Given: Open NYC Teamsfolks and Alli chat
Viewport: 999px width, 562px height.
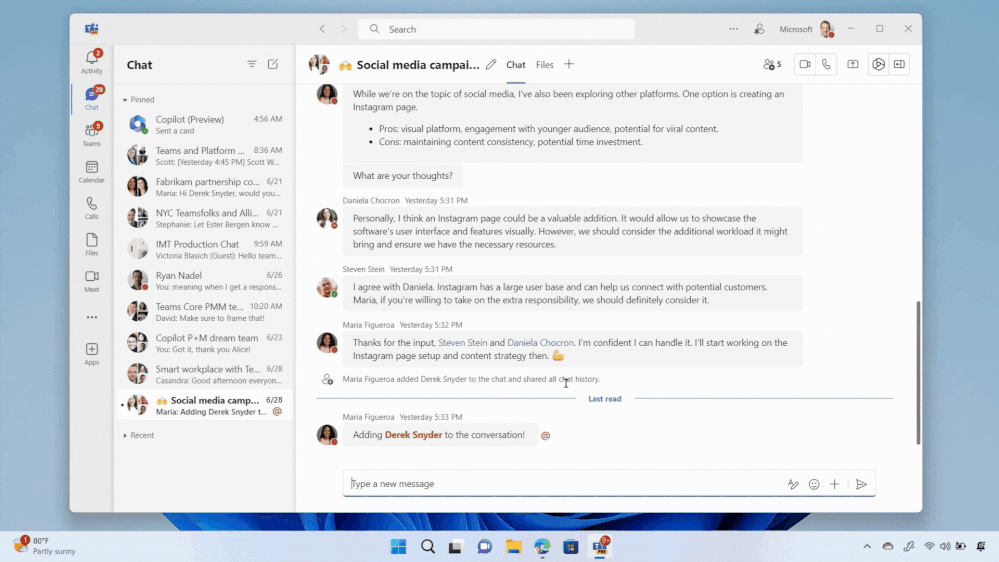Looking at the screenshot, I should click(205, 218).
